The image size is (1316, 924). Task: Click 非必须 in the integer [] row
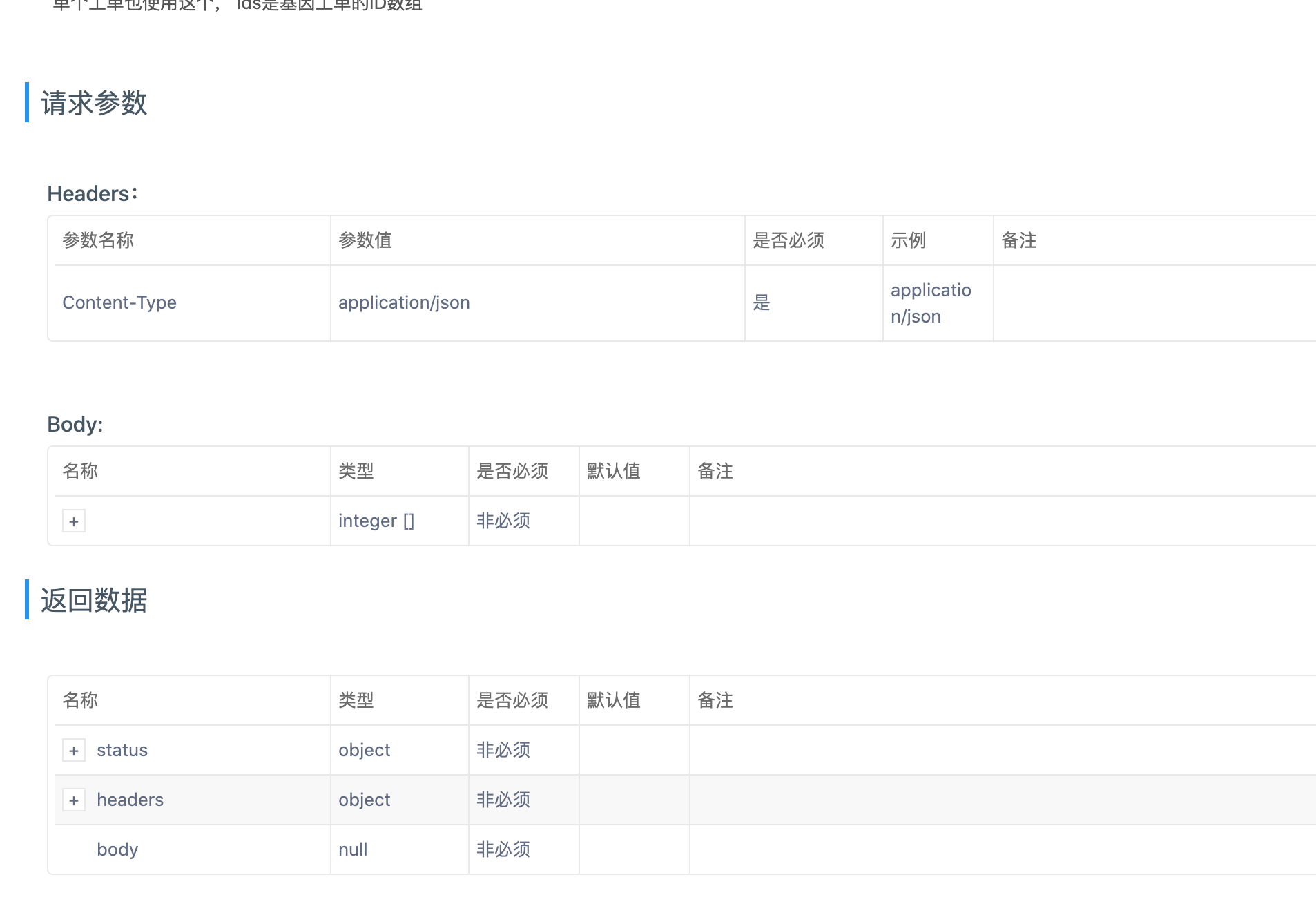[503, 521]
